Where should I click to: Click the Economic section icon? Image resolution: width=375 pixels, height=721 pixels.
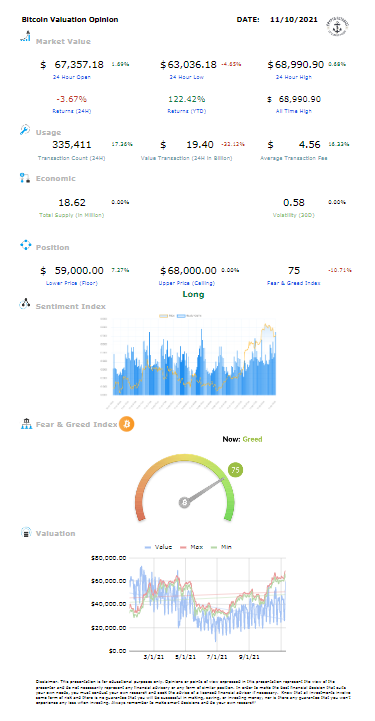pos(25,178)
